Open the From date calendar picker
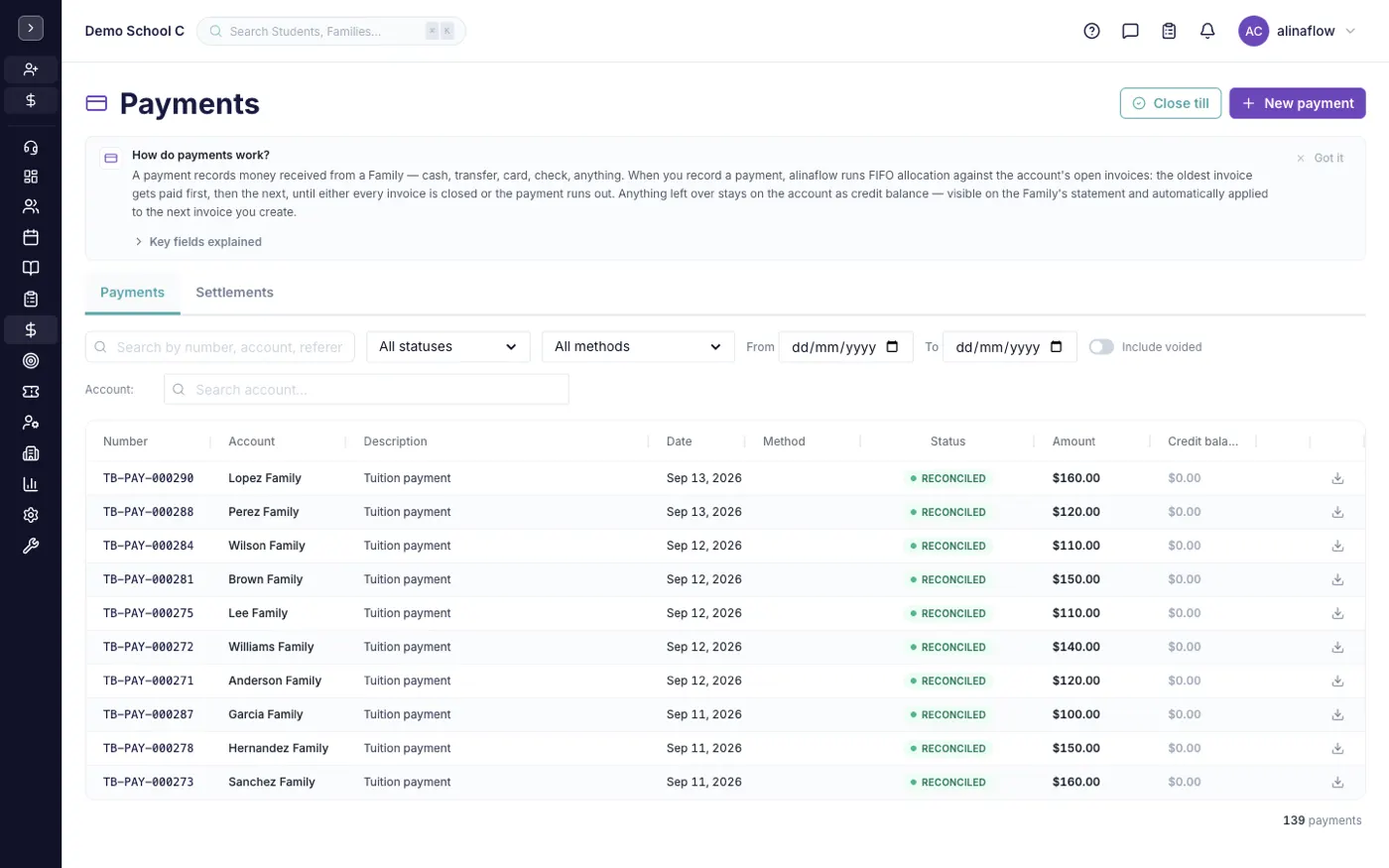This screenshot has width=1389, height=868. [x=892, y=346]
